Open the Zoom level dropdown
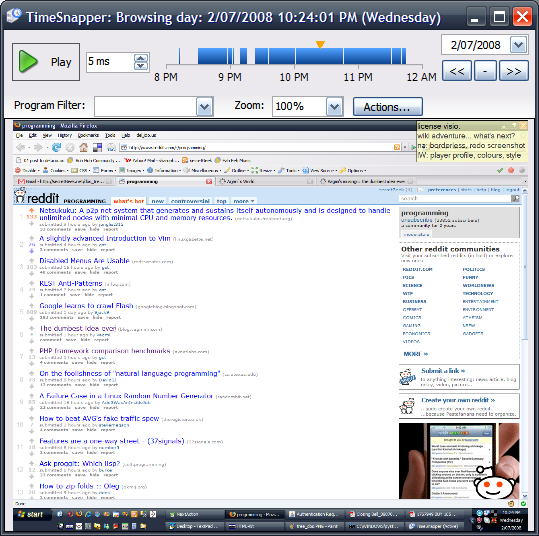Image resolution: width=539 pixels, height=536 pixels. pyautogui.click(x=334, y=107)
